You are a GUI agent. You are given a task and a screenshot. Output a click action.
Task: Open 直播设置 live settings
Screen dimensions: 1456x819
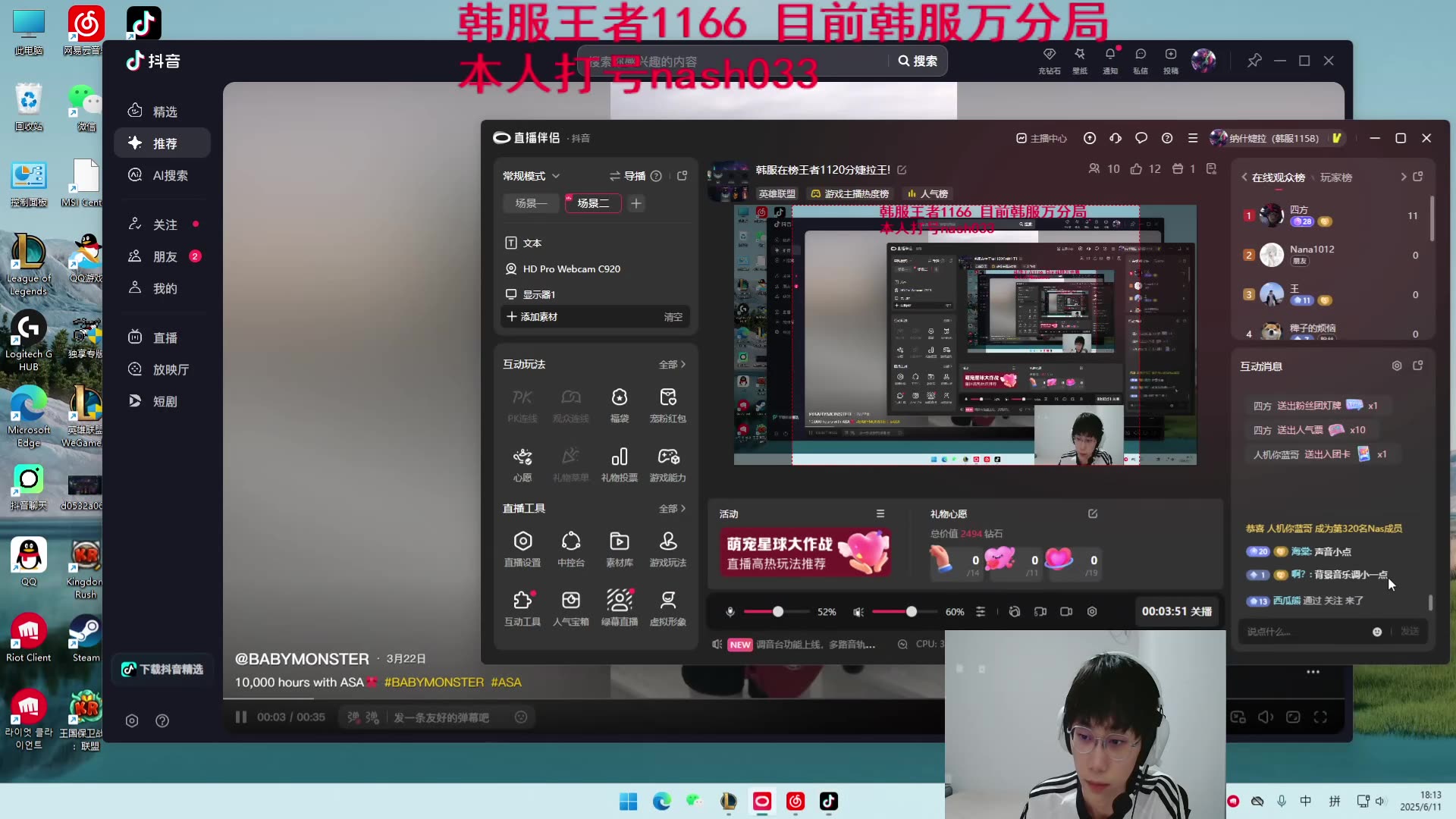point(522,549)
